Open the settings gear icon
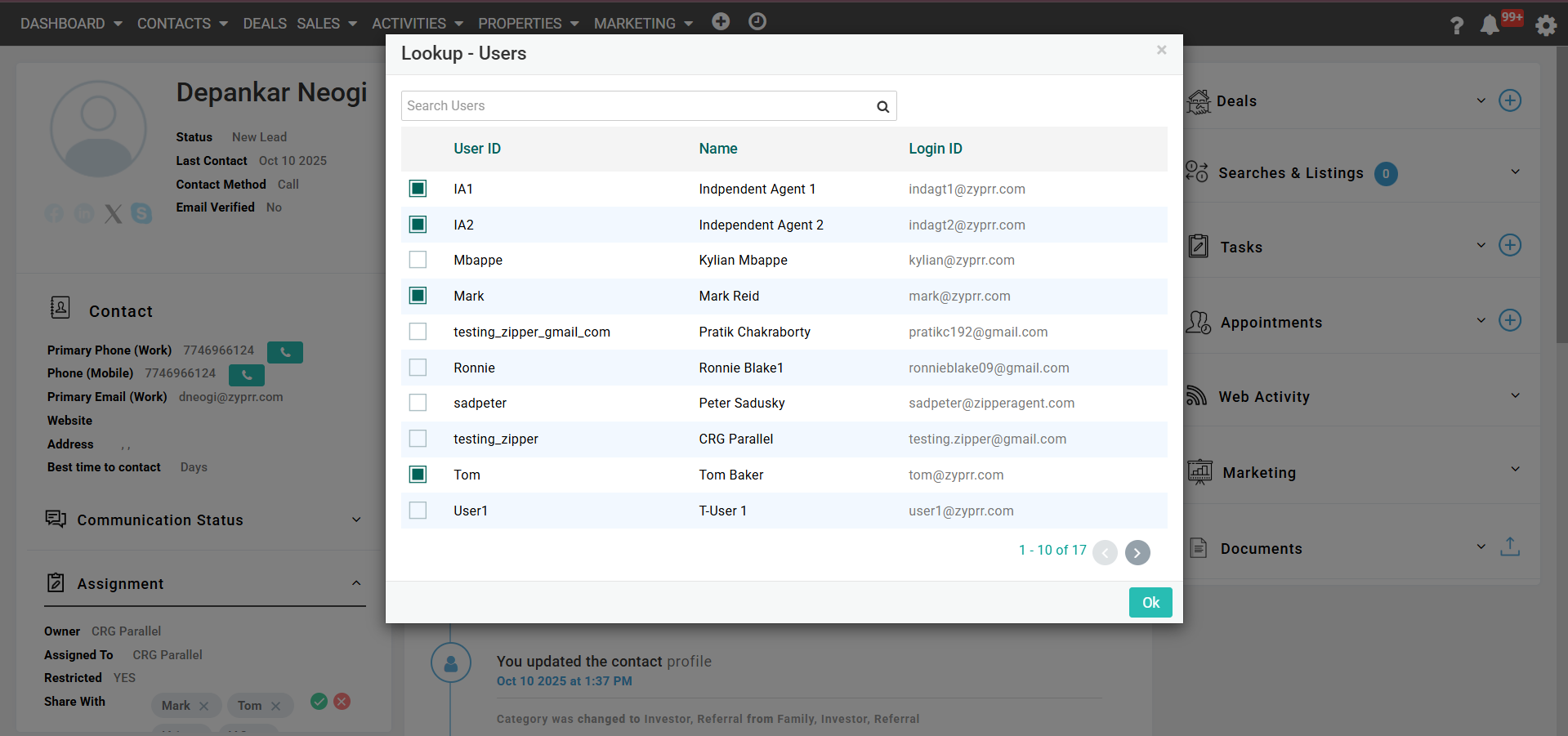Screen dimensions: 1568x736 pyautogui.click(x=1545, y=25)
